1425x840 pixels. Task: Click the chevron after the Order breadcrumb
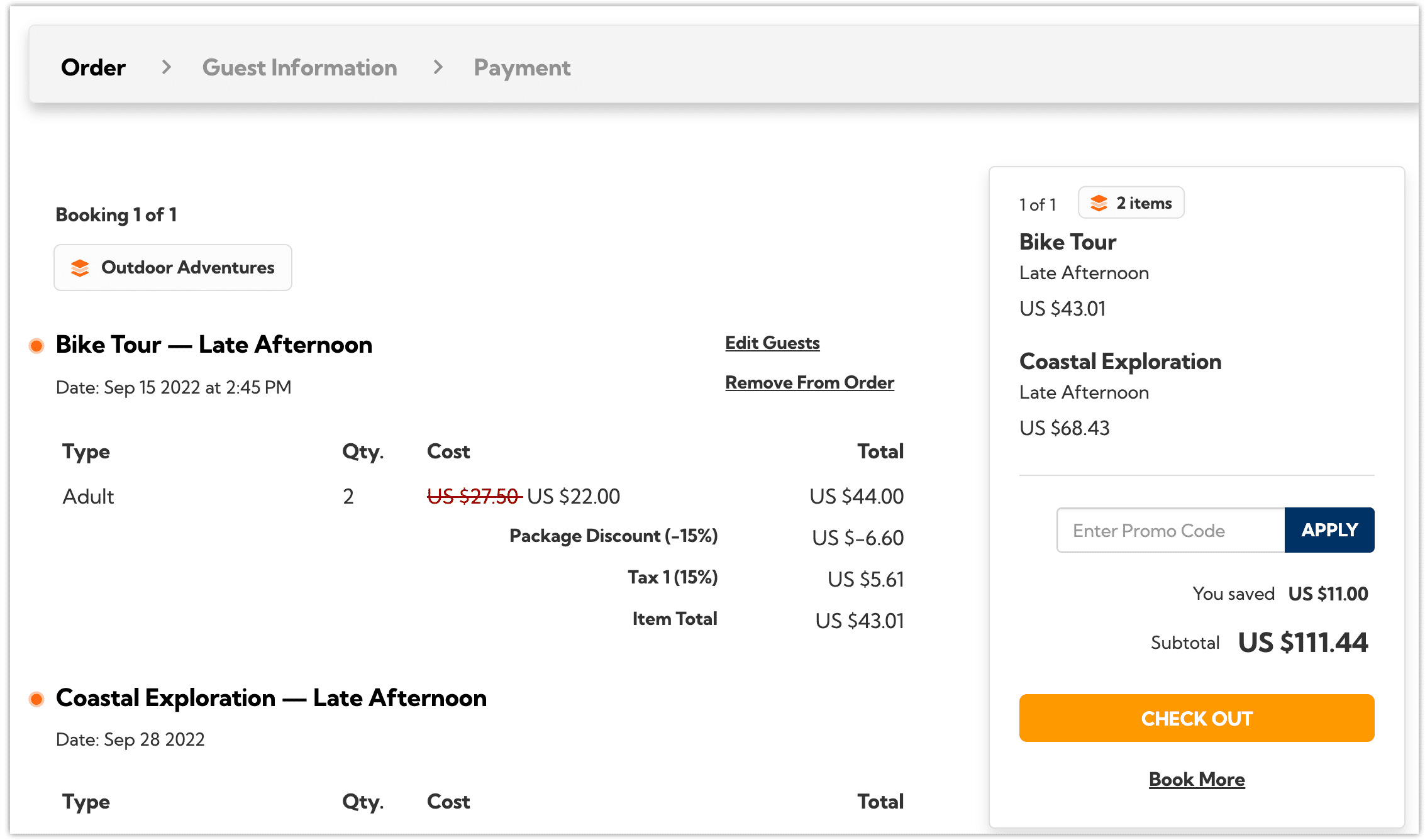coord(165,67)
